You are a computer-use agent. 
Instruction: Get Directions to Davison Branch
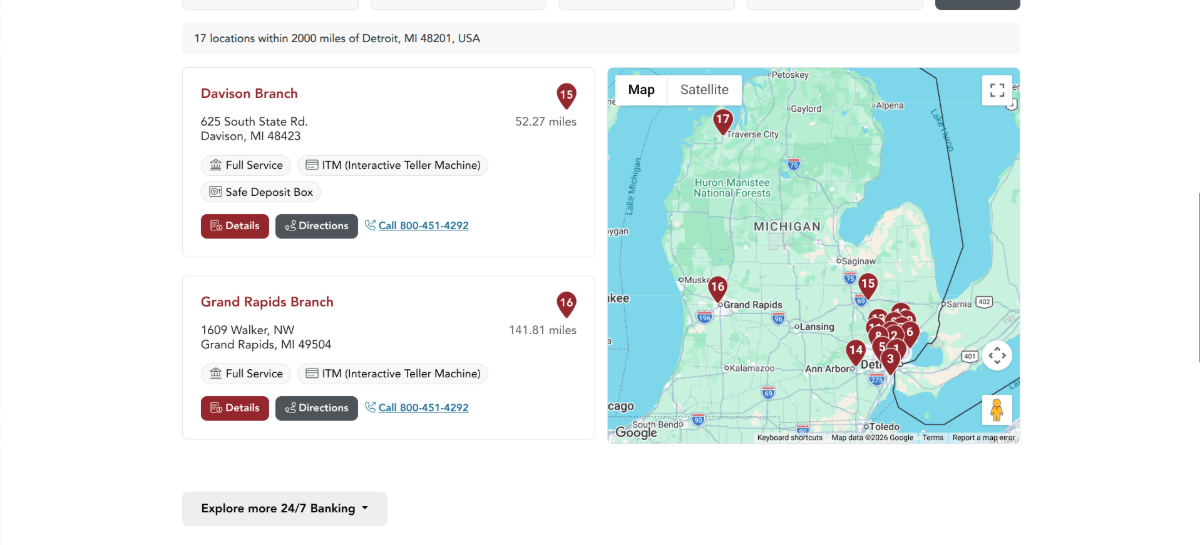click(316, 226)
